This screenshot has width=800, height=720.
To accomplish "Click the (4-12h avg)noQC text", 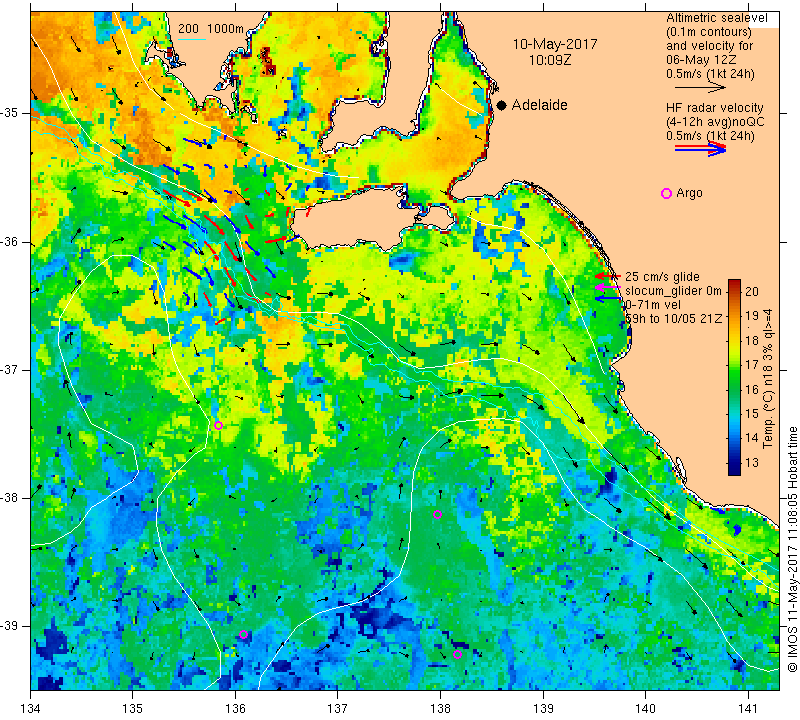I will 715,122.
